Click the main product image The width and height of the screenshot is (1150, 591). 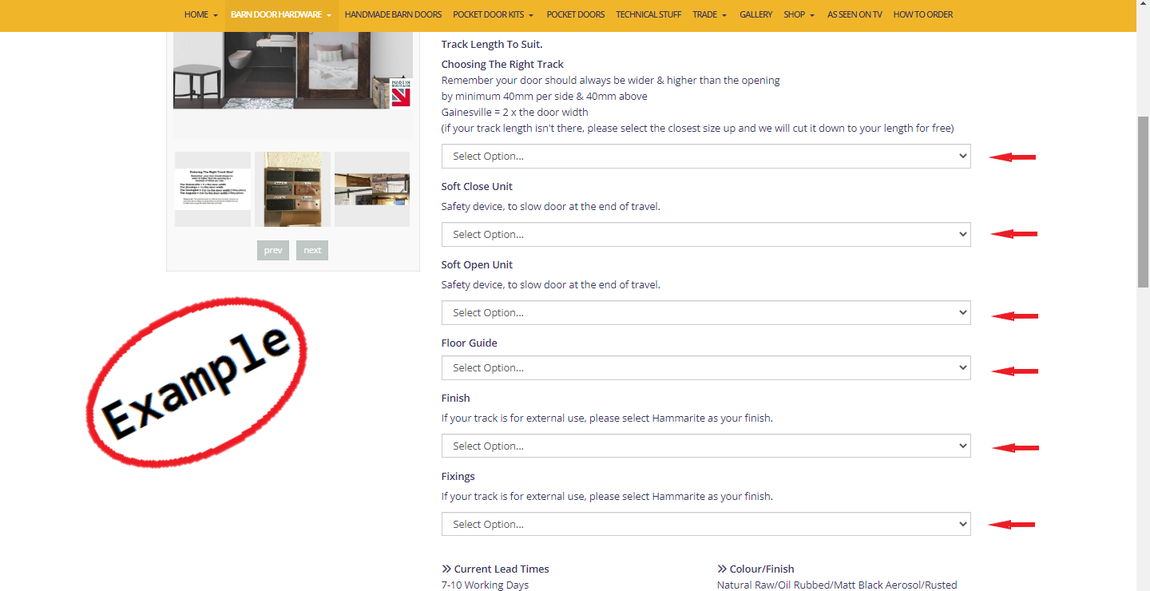point(292,70)
